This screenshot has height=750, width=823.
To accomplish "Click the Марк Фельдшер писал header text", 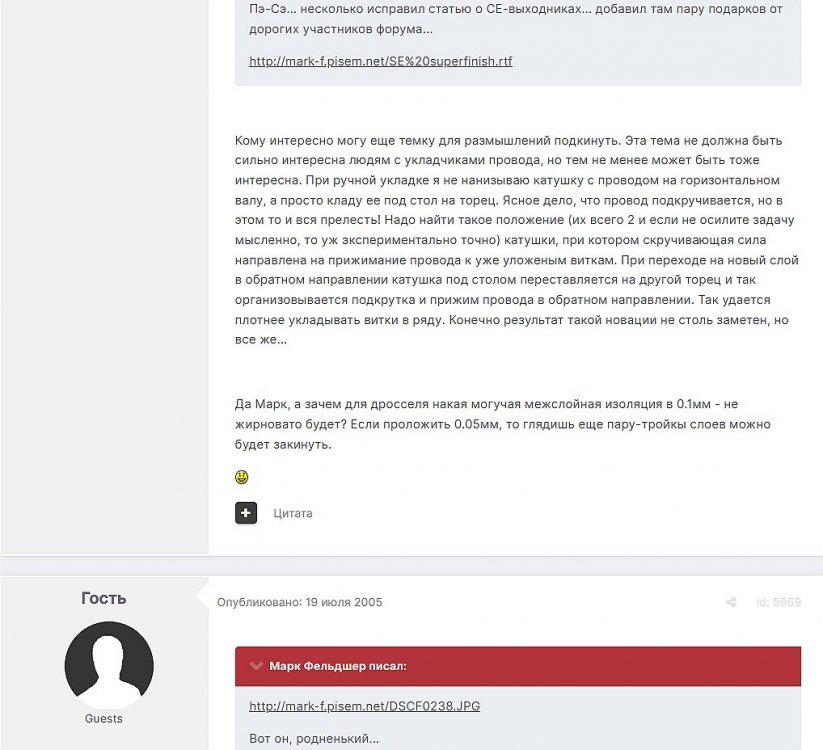I will (x=337, y=665).
